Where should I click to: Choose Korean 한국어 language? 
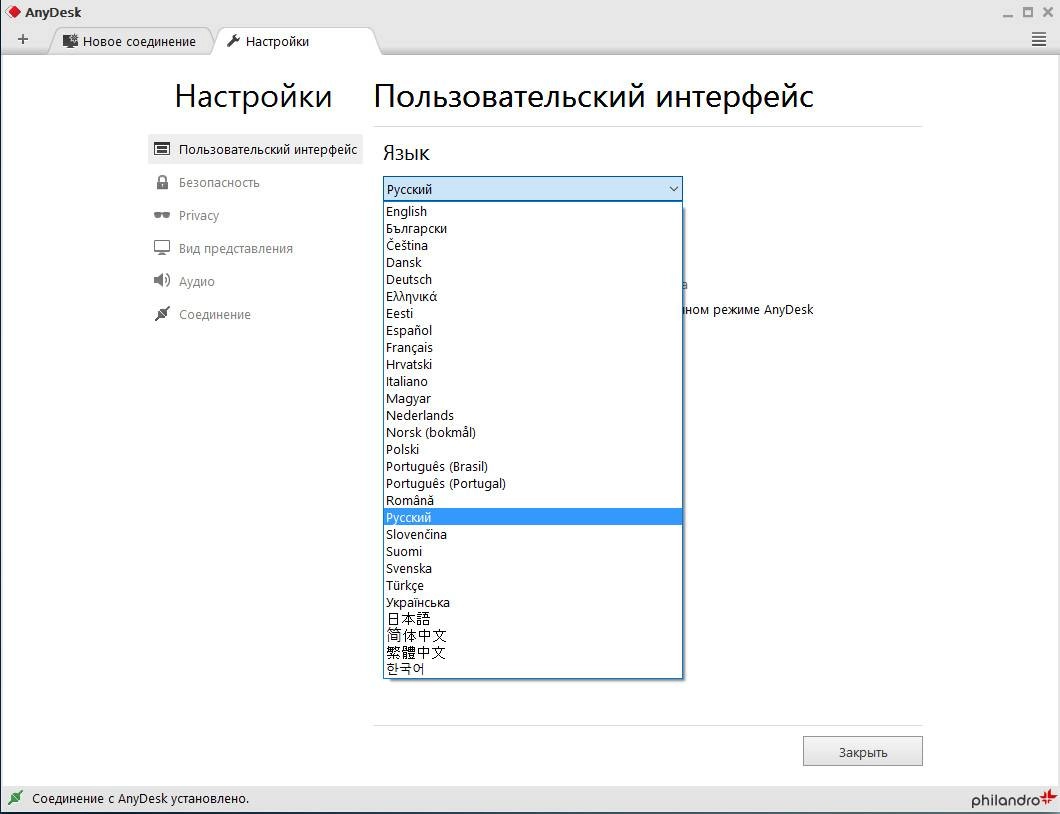point(533,669)
